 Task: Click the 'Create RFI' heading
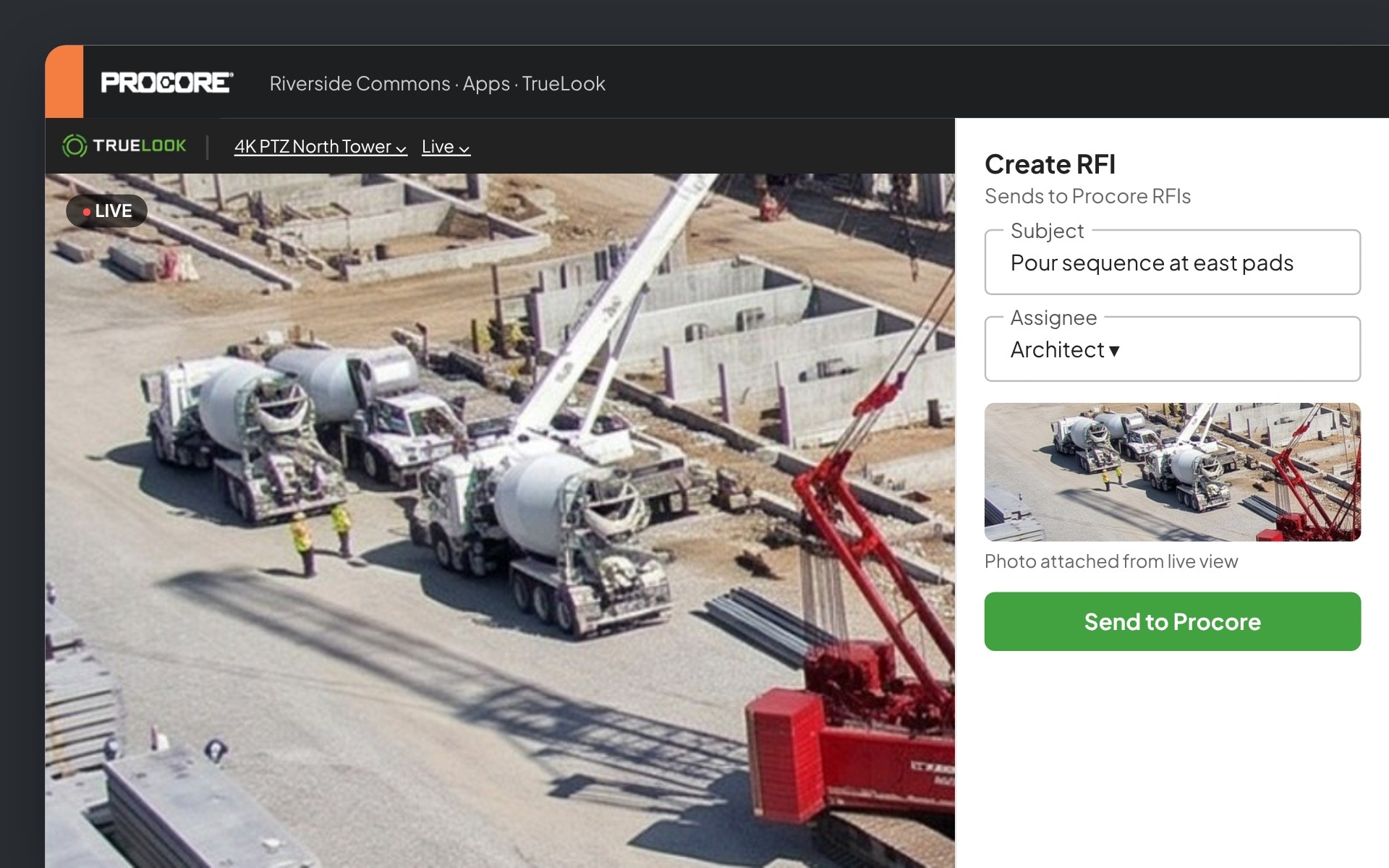click(1050, 164)
